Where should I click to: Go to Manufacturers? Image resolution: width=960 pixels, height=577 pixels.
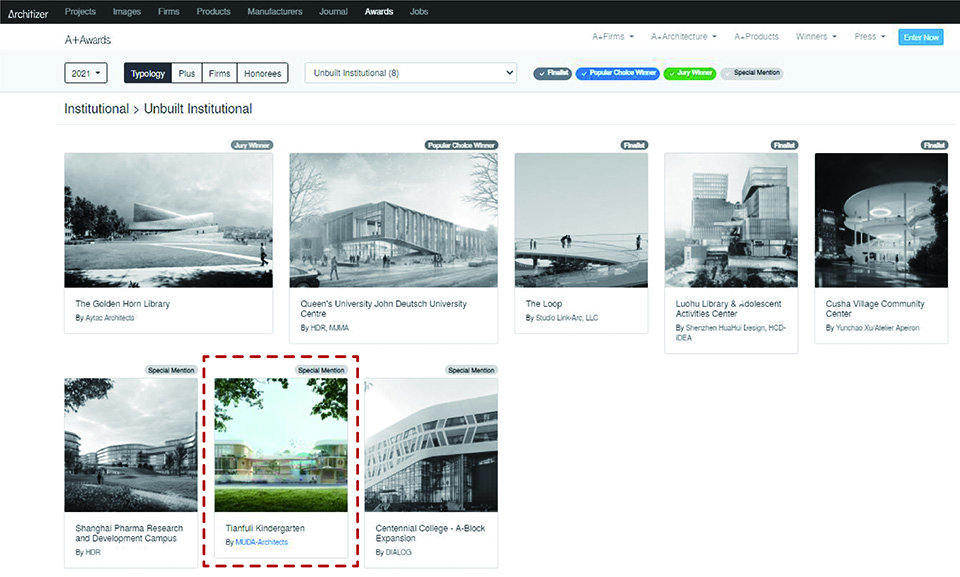pos(275,12)
